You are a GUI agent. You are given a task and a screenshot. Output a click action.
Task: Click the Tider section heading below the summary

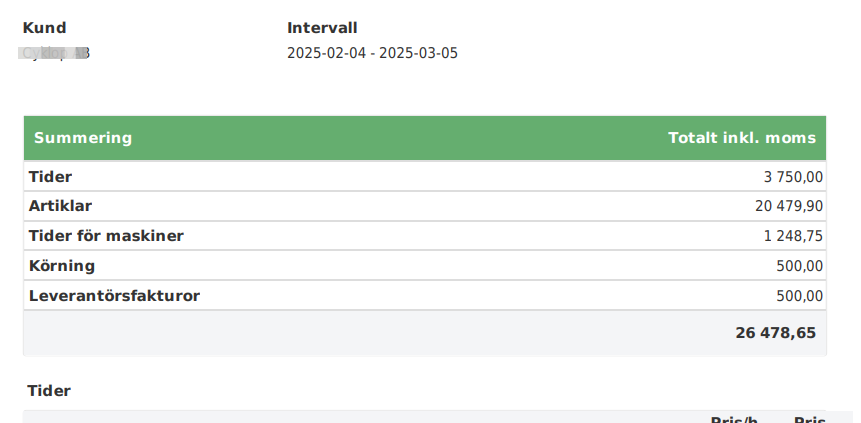(49, 391)
